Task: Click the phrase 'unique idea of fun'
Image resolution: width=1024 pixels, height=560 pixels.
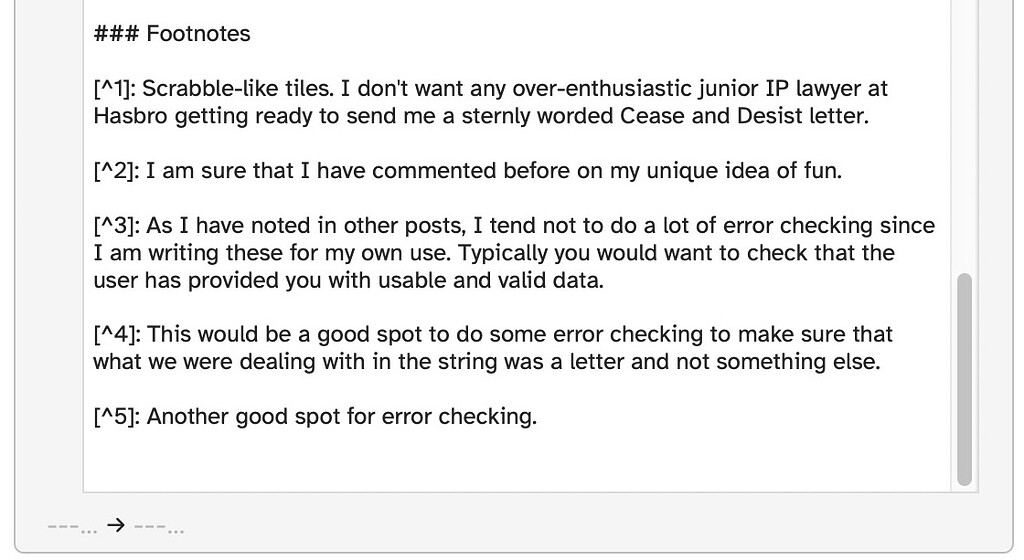Action: click(x=743, y=171)
